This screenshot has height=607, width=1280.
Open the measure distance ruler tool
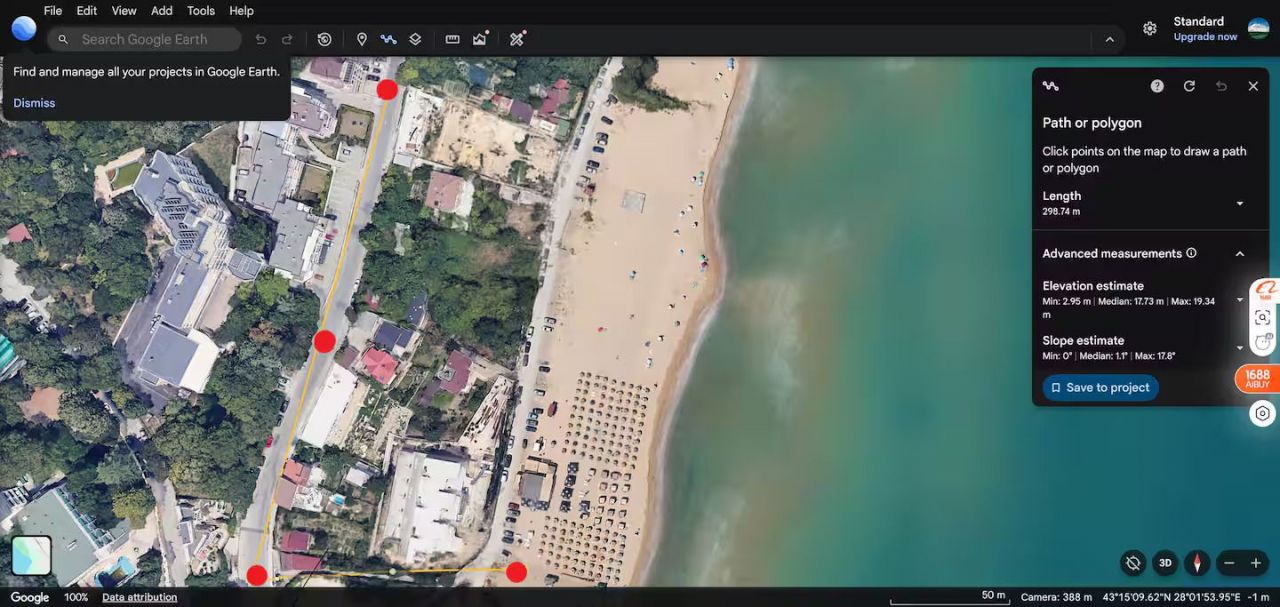coord(452,39)
